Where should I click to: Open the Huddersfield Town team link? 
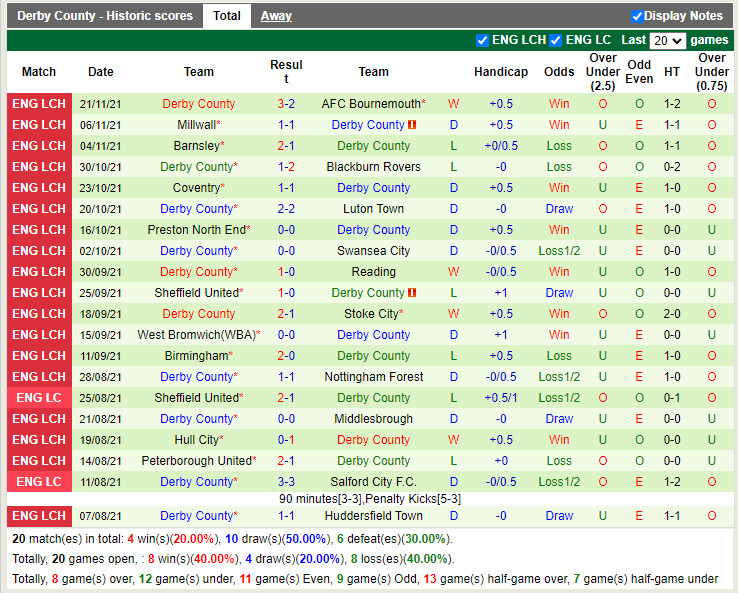click(373, 516)
